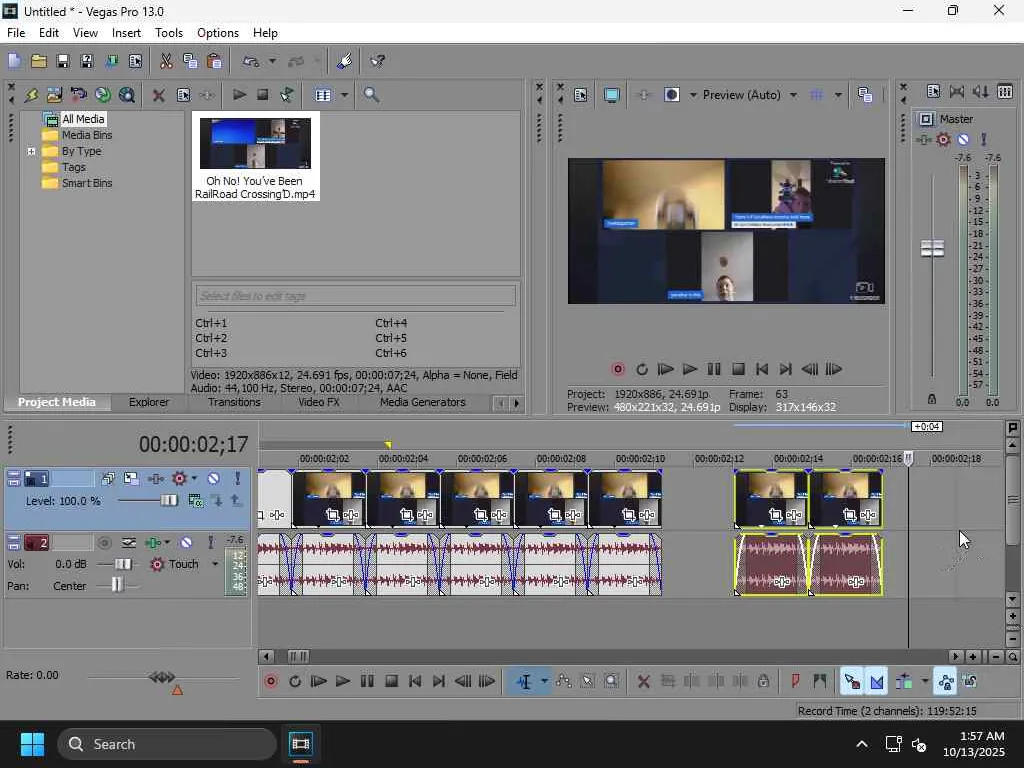Open the Touch automation mode dropdown
Screen dimensions: 1024x768
pyautogui.click(x=215, y=564)
